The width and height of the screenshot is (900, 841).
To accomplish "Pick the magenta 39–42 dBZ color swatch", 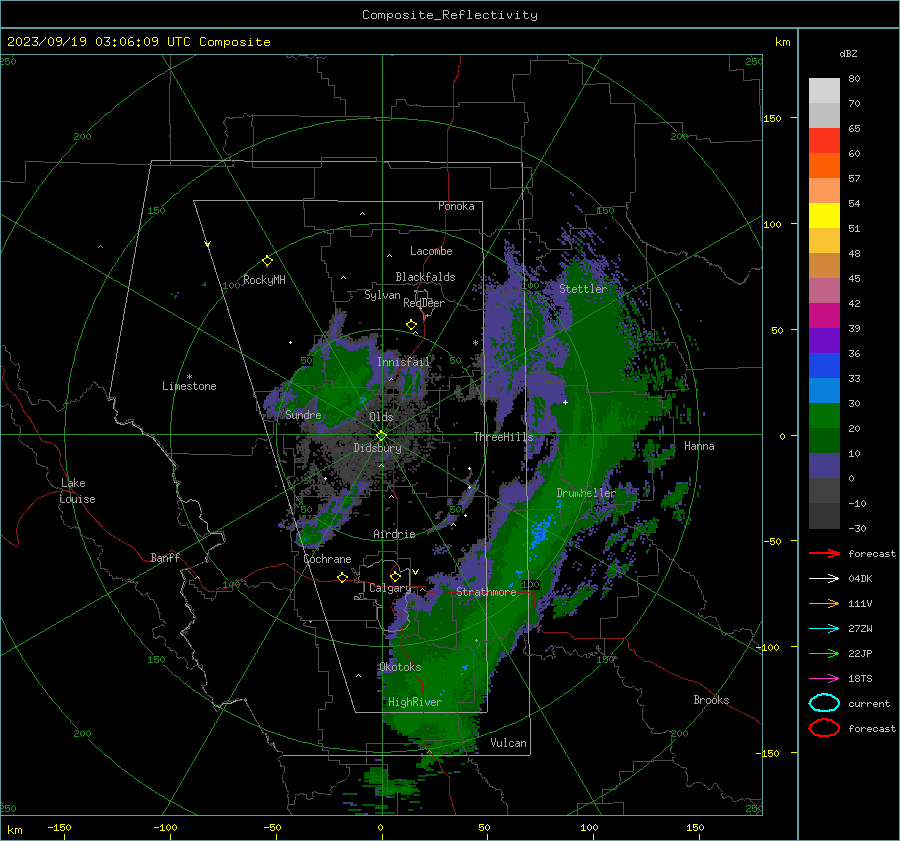I will point(824,316).
